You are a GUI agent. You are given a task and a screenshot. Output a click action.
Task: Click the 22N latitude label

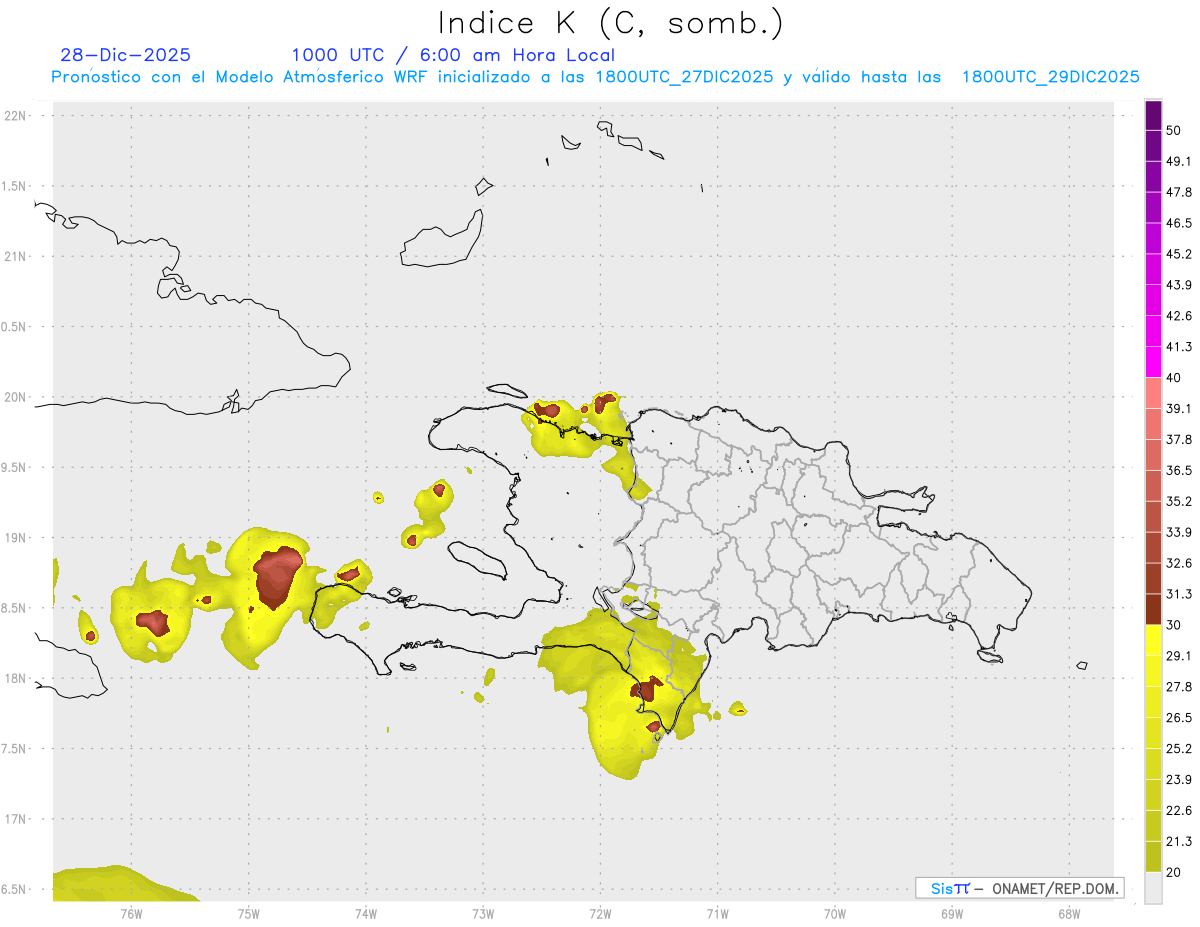(14, 115)
